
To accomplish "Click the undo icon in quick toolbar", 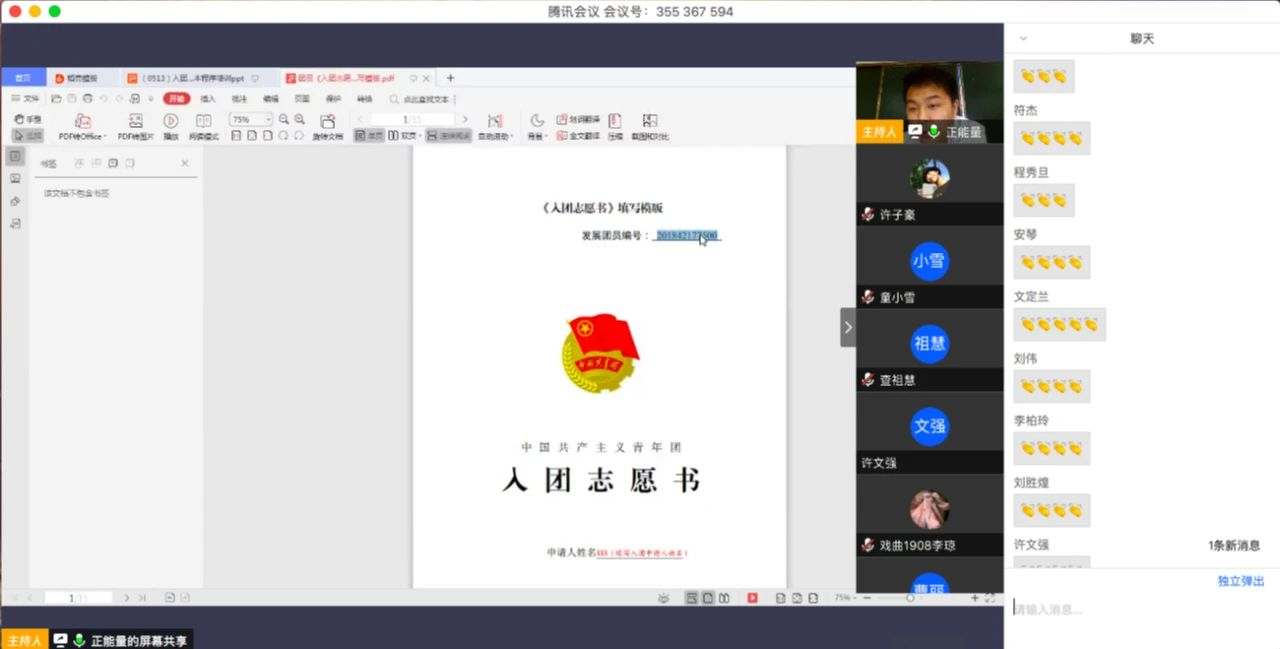I will pyautogui.click(x=103, y=99).
